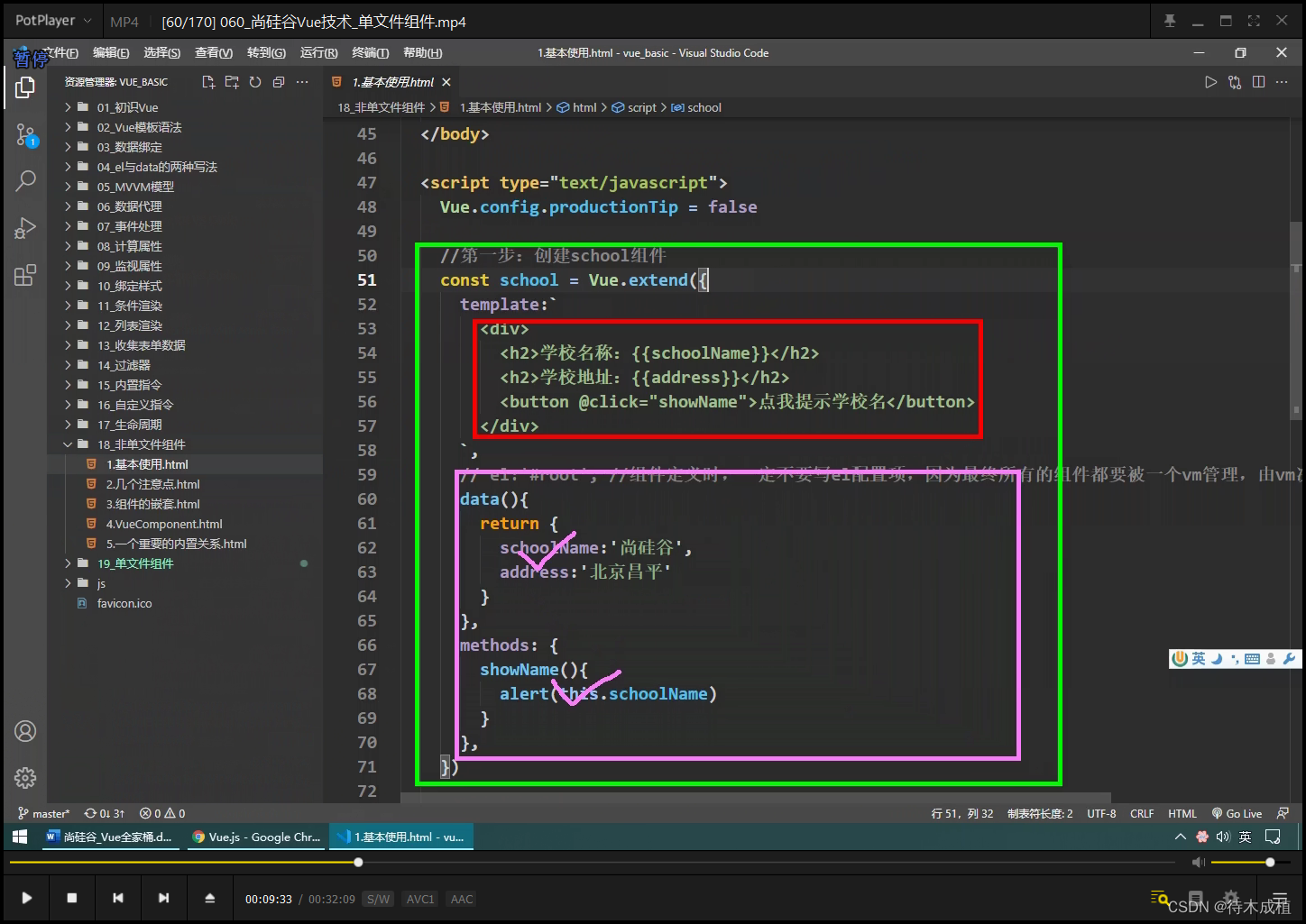Refresh the explorer file tree

pyautogui.click(x=255, y=82)
